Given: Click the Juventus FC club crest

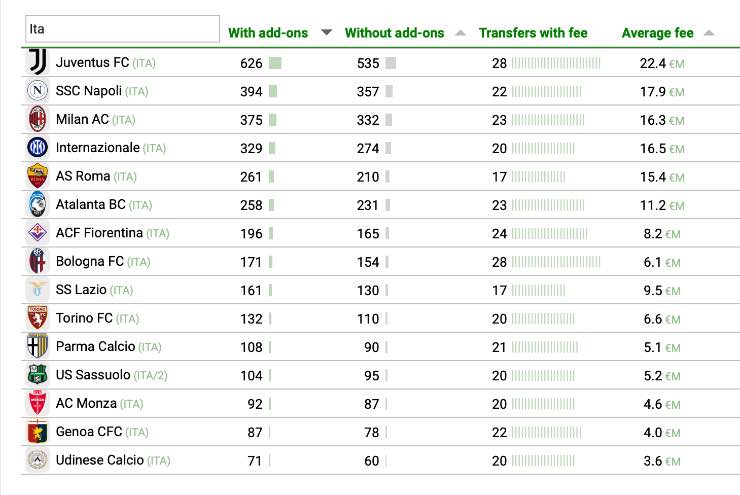Looking at the screenshot, I should [x=37, y=62].
